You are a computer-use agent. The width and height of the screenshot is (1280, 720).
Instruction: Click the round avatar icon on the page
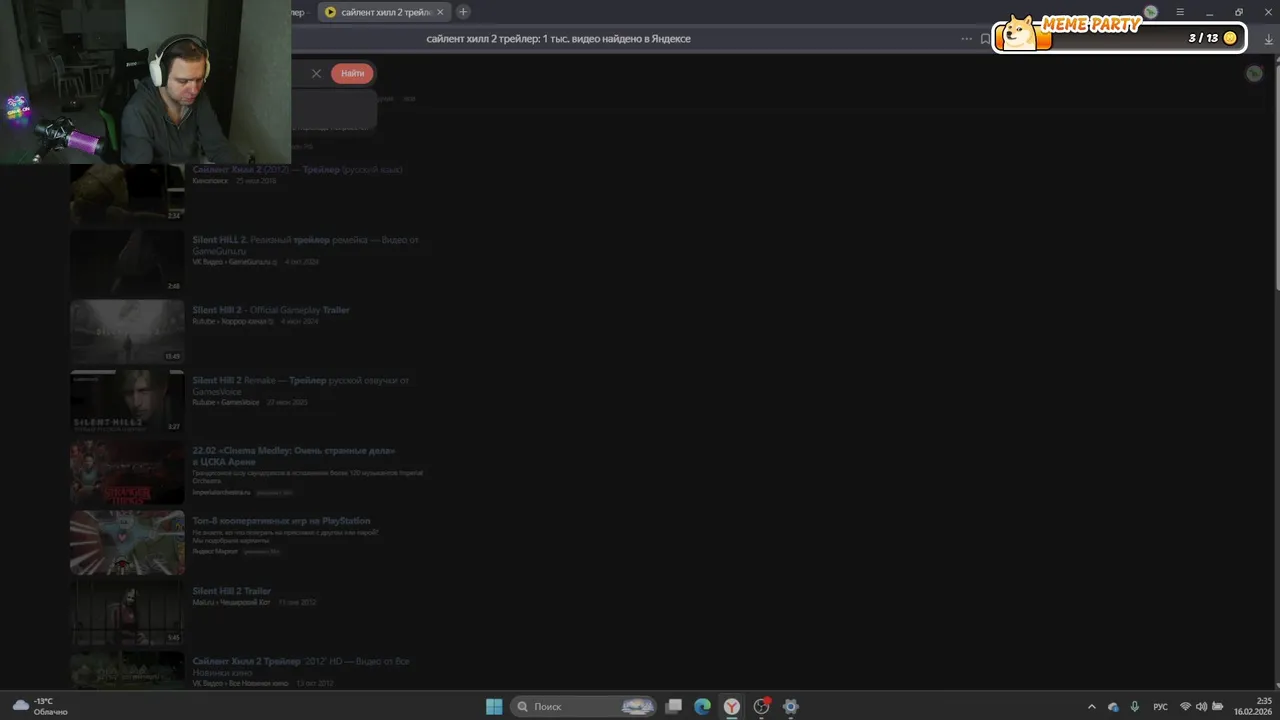coord(1254,73)
